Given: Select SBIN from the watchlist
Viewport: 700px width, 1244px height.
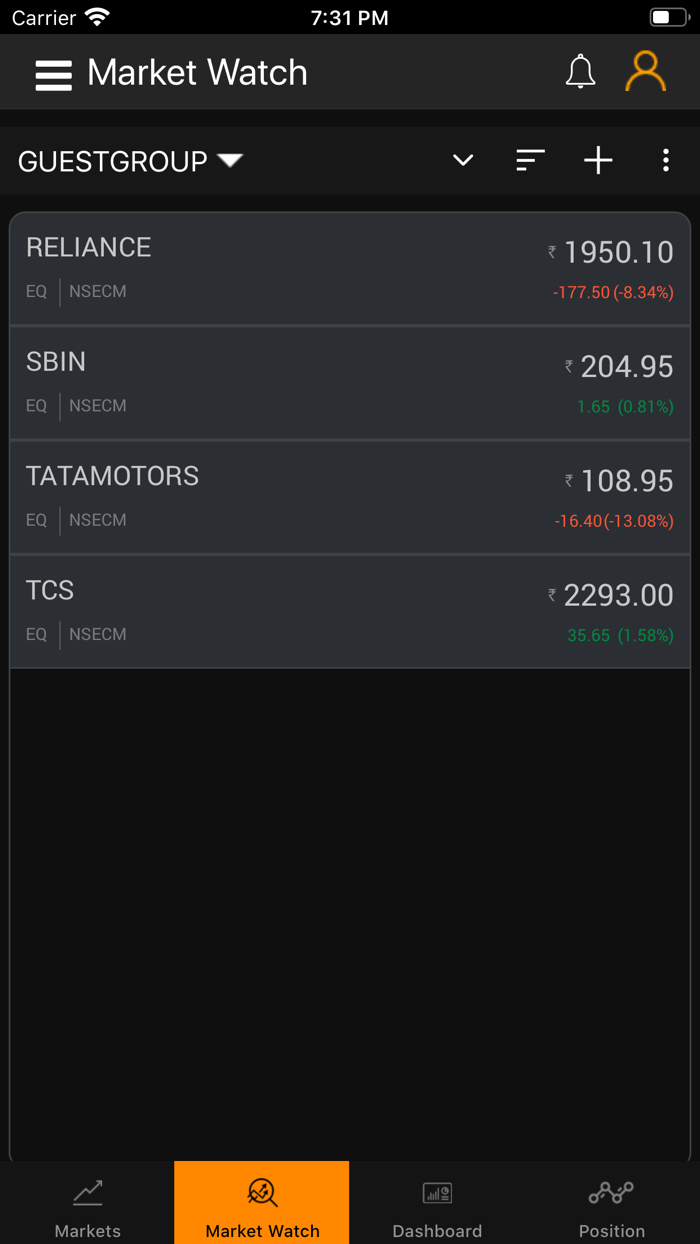Looking at the screenshot, I should (x=350, y=382).
